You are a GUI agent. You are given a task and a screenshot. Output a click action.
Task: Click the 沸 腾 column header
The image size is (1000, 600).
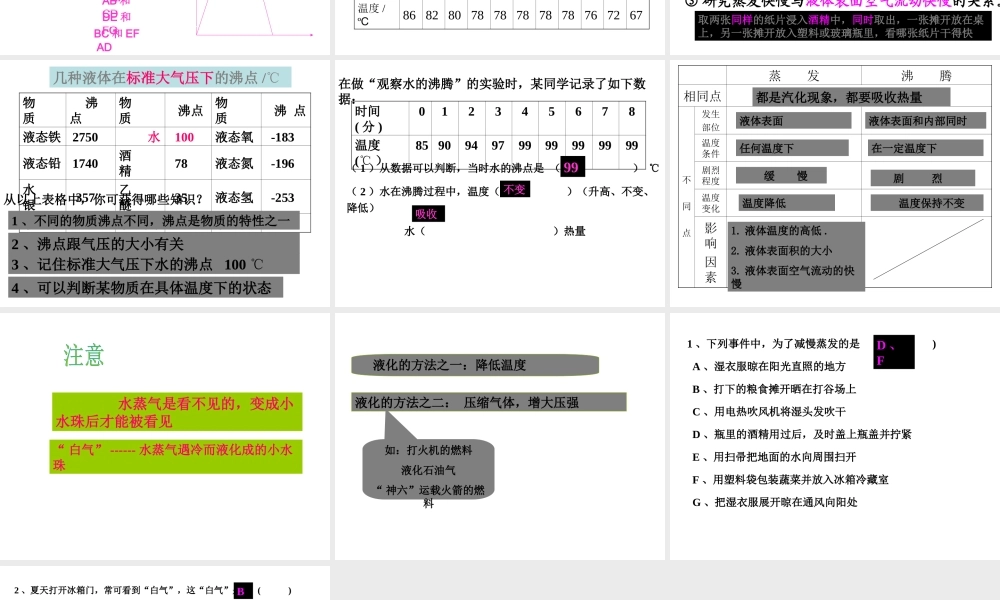tap(926, 76)
